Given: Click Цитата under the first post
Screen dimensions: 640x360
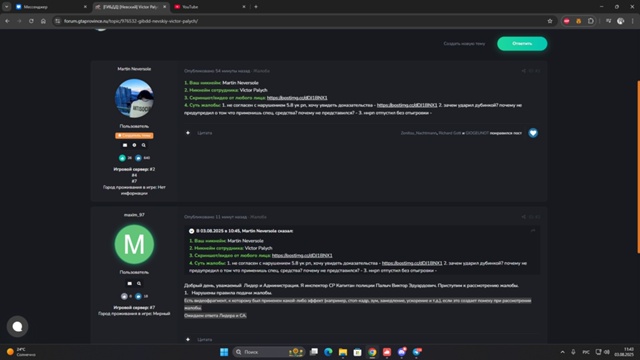Looking at the screenshot, I should [204, 133].
